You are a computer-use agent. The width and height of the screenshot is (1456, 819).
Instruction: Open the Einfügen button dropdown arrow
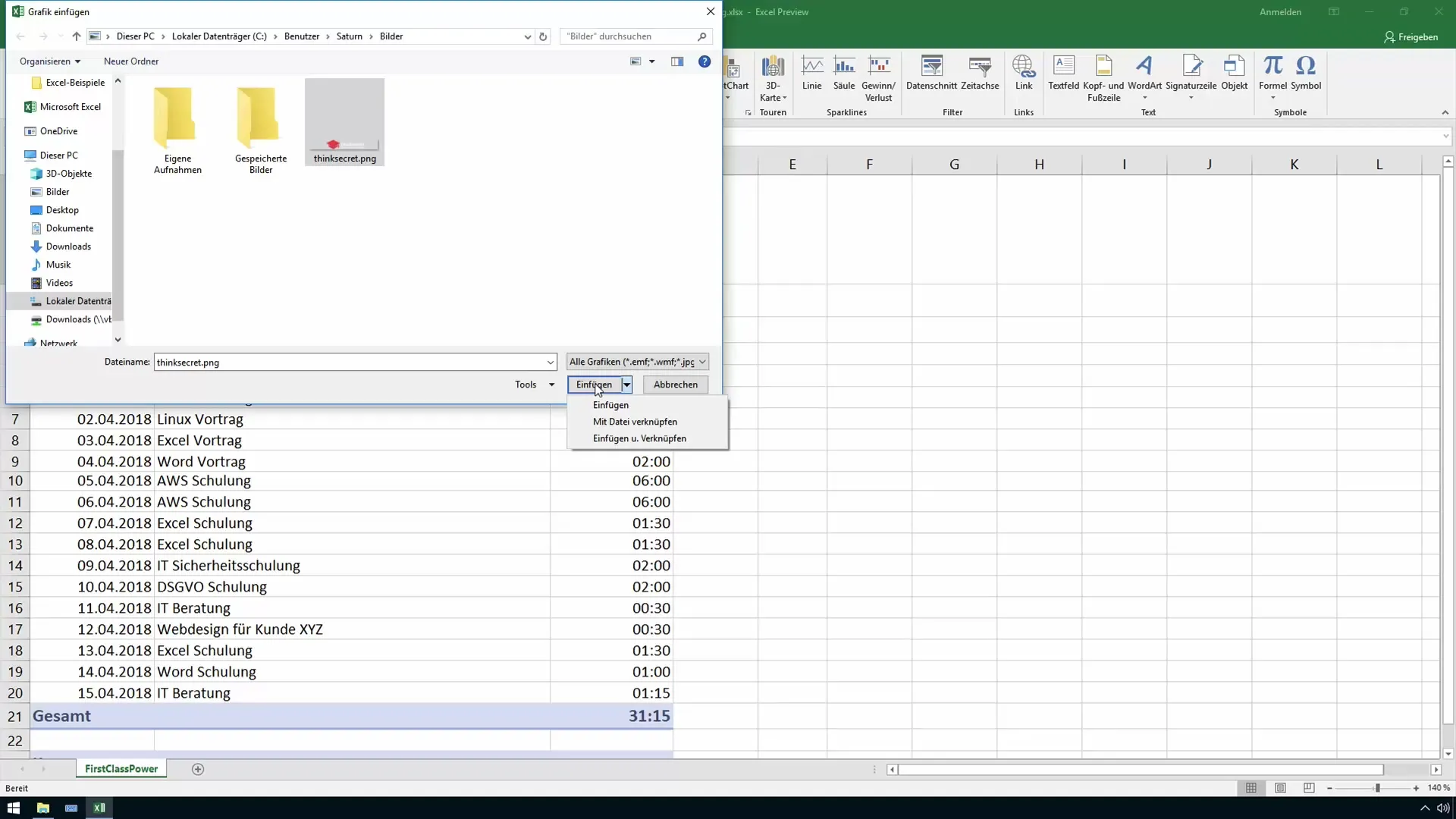click(626, 384)
